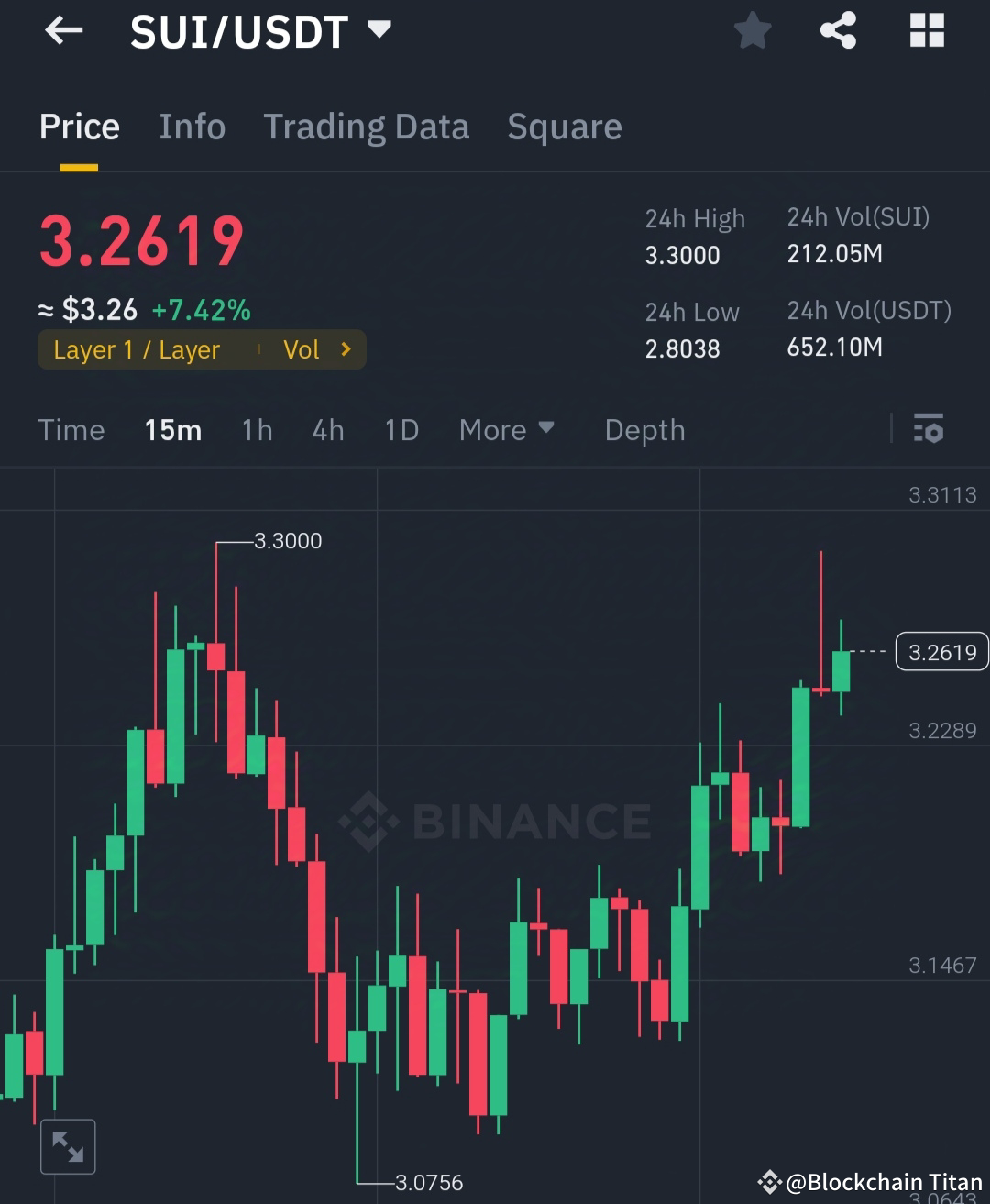This screenshot has width=990, height=1204.
Task: Open the Square tab
Action: [565, 127]
